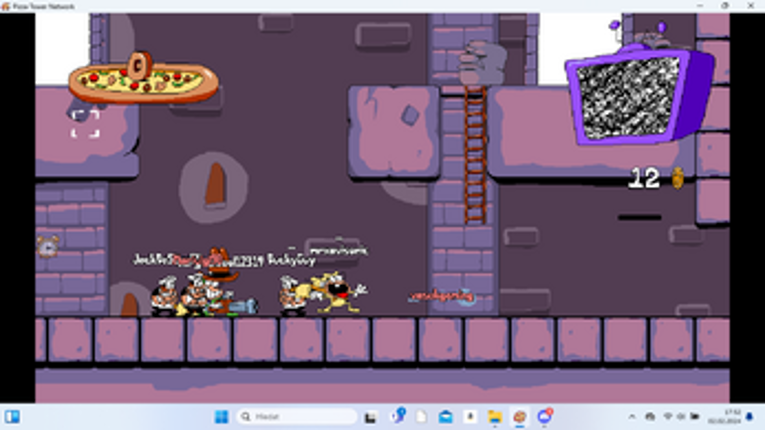Image resolution: width=765 pixels, height=430 pixels.
Task: Click the character wearing the cowboy hat
Action: click(x=222, y=283)
